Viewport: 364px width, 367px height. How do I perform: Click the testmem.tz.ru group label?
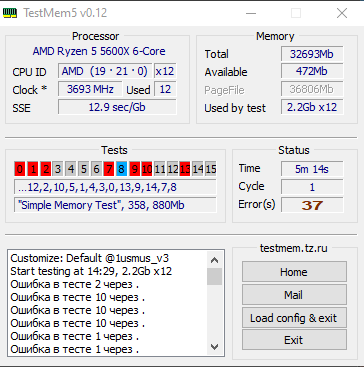[x=293, y=248]
